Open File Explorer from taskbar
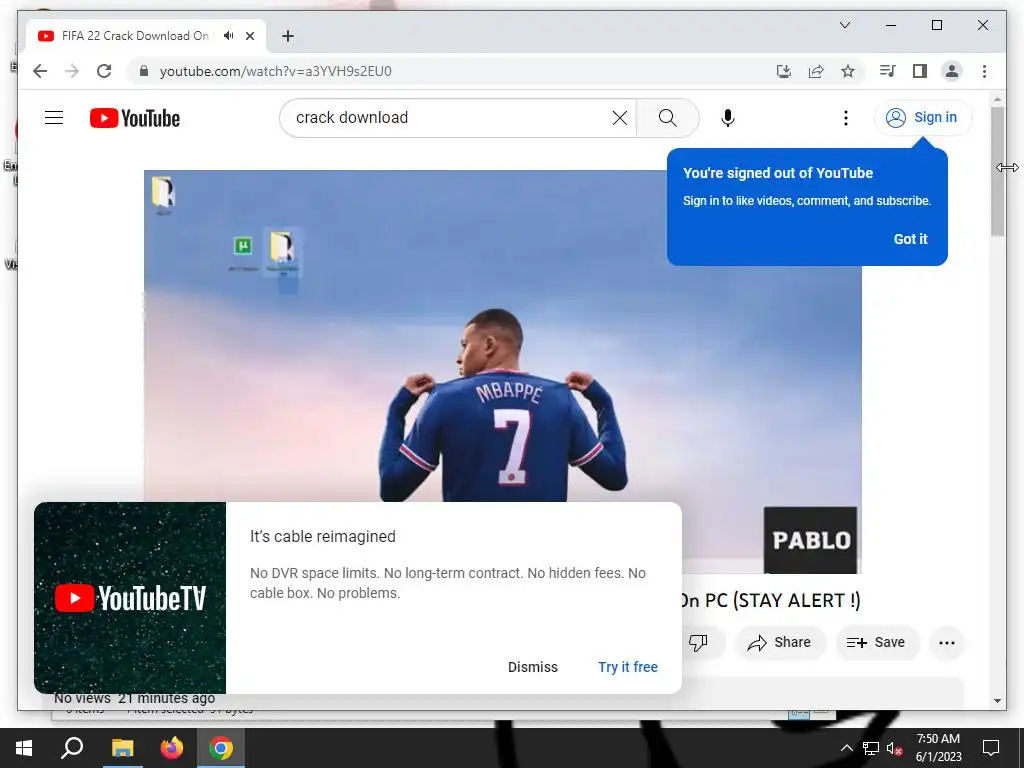Image resolution: width=1024 pixels, height=768 pixels. tap(122, 748)
